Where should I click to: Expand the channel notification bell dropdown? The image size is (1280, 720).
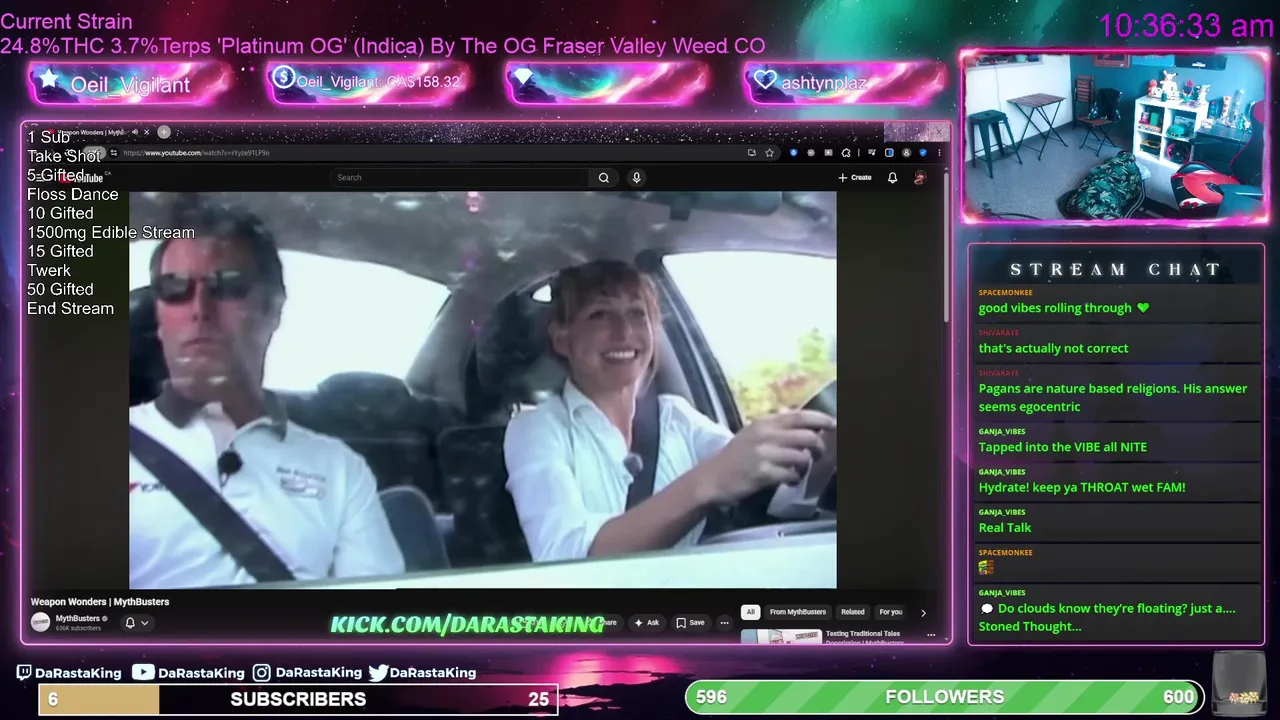point(137,622)
